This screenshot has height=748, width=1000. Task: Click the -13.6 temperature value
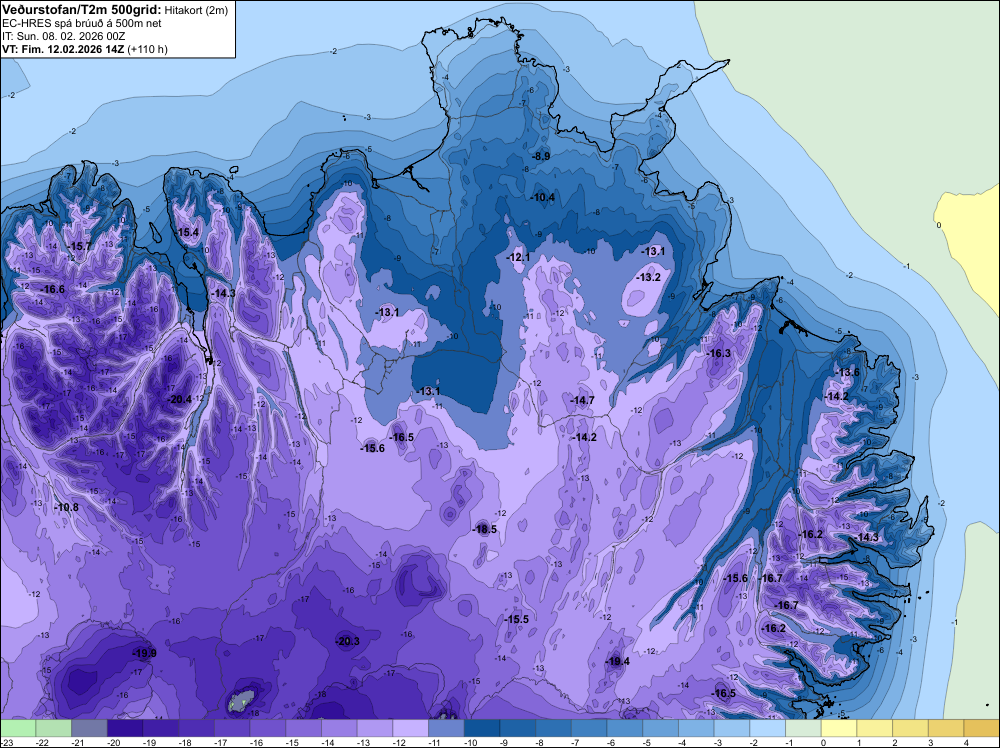pyautogui.click(x=848, y=372)
